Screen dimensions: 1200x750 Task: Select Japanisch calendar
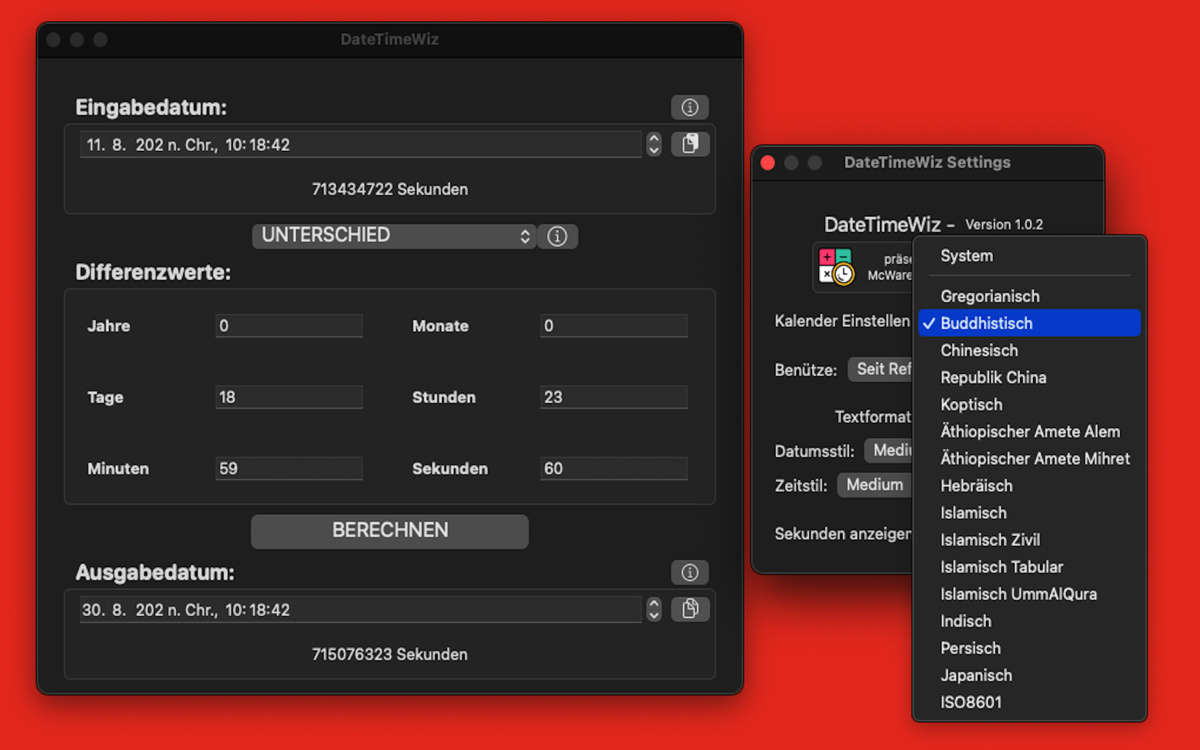[x=1029, y=674]
